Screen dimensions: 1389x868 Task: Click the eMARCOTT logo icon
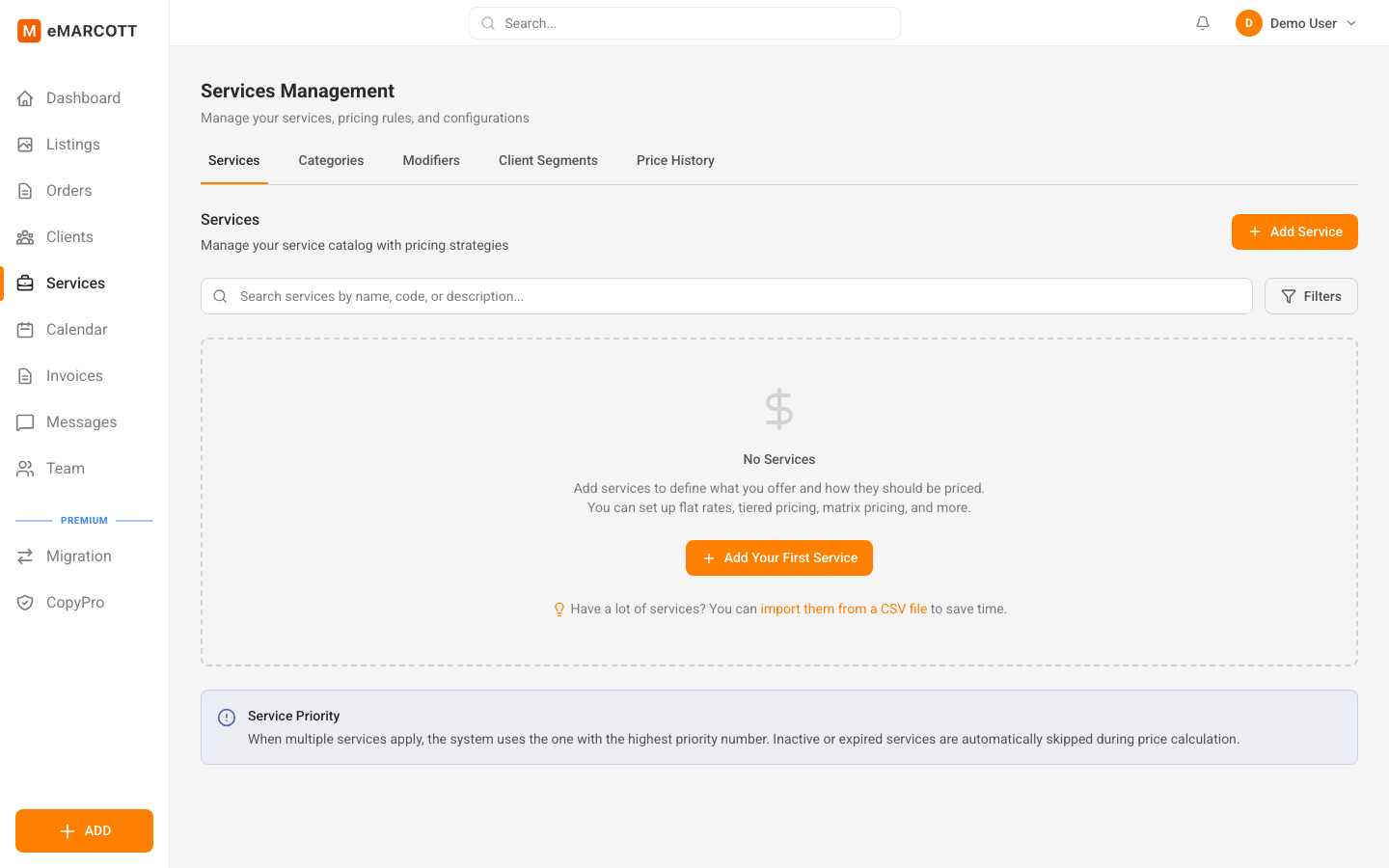click(29, 31)
